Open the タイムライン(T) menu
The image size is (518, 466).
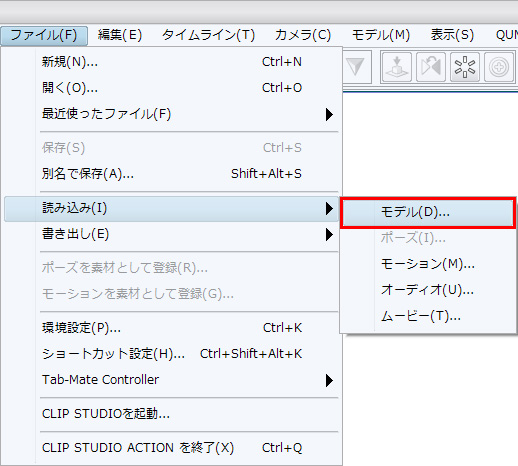click(x=209, y=35)
